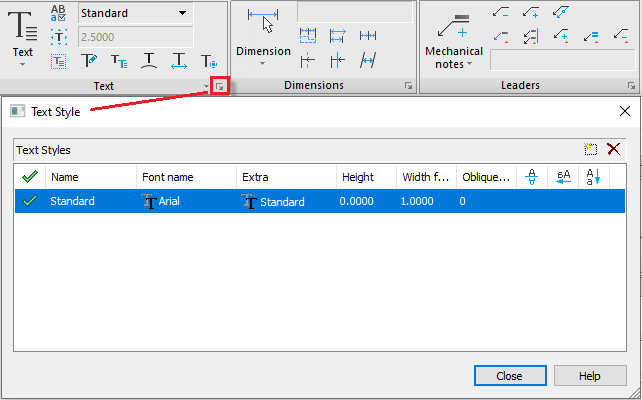Click the blue-line with arrow dimension icon
This screenshot has height=400, width=642.
[337, 61]
